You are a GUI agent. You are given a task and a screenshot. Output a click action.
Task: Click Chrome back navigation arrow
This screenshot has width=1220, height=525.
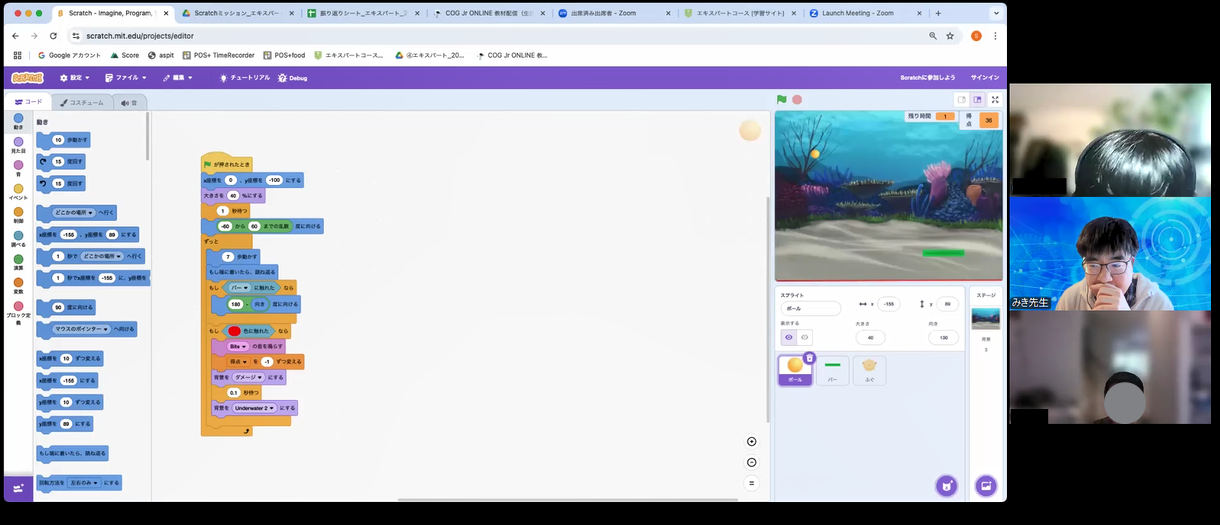(15, 35)
